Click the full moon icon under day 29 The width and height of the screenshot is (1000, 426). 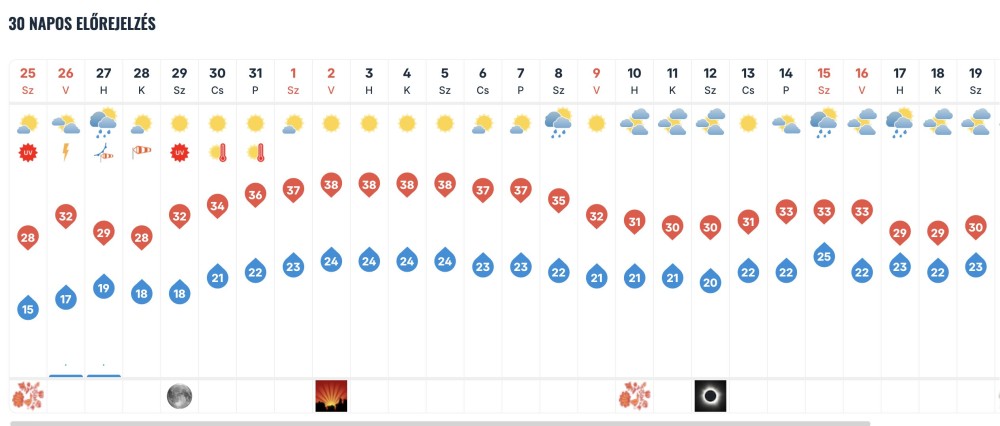179,396
